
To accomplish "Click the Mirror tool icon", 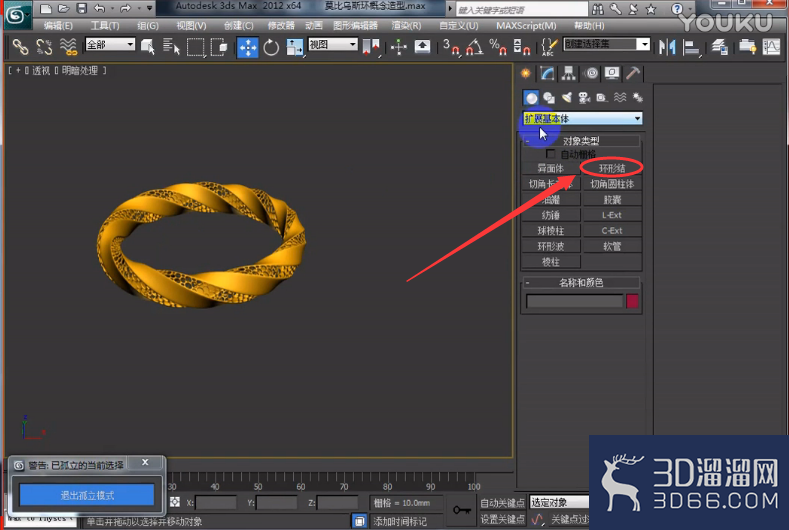I will click(x=667, y=47).
